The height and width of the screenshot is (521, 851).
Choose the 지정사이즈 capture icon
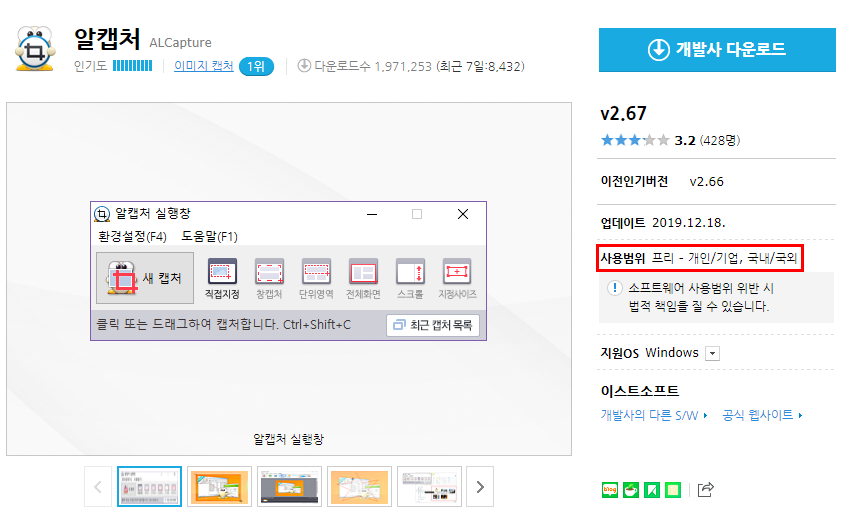(457, 279)
